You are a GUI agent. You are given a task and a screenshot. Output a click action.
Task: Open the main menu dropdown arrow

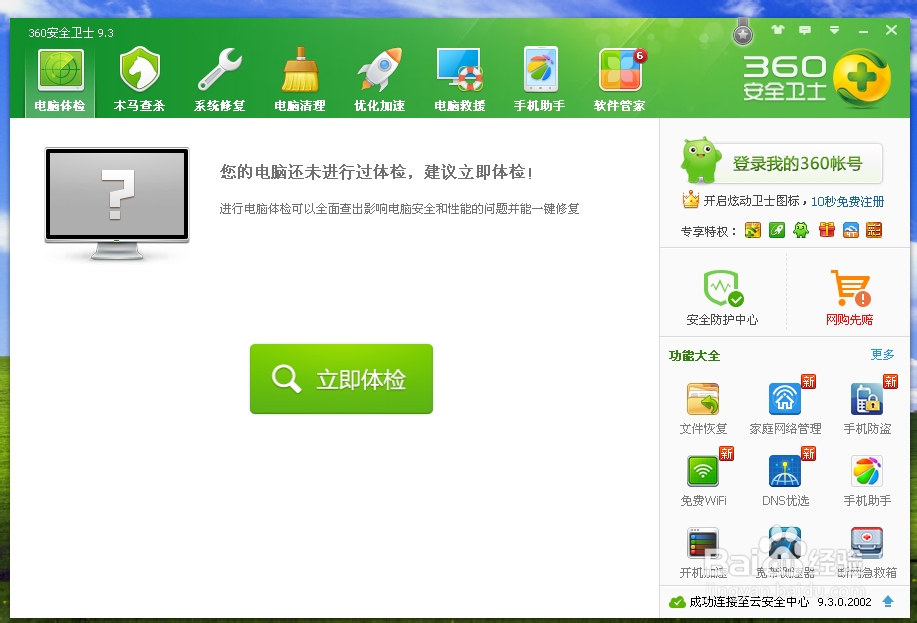coord(835,30)
